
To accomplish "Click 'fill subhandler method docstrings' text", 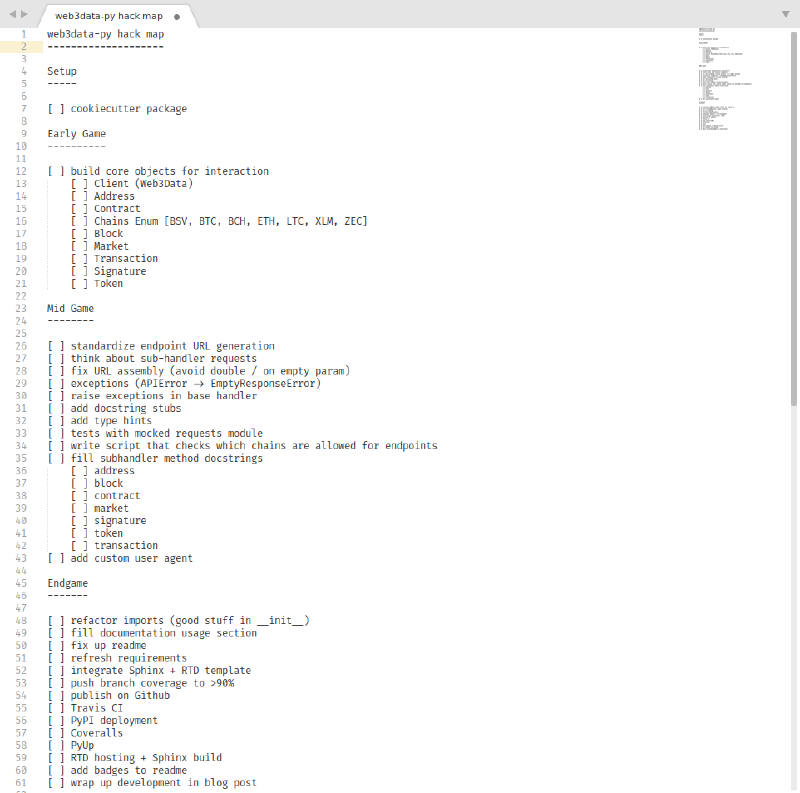I will (167, 458).
